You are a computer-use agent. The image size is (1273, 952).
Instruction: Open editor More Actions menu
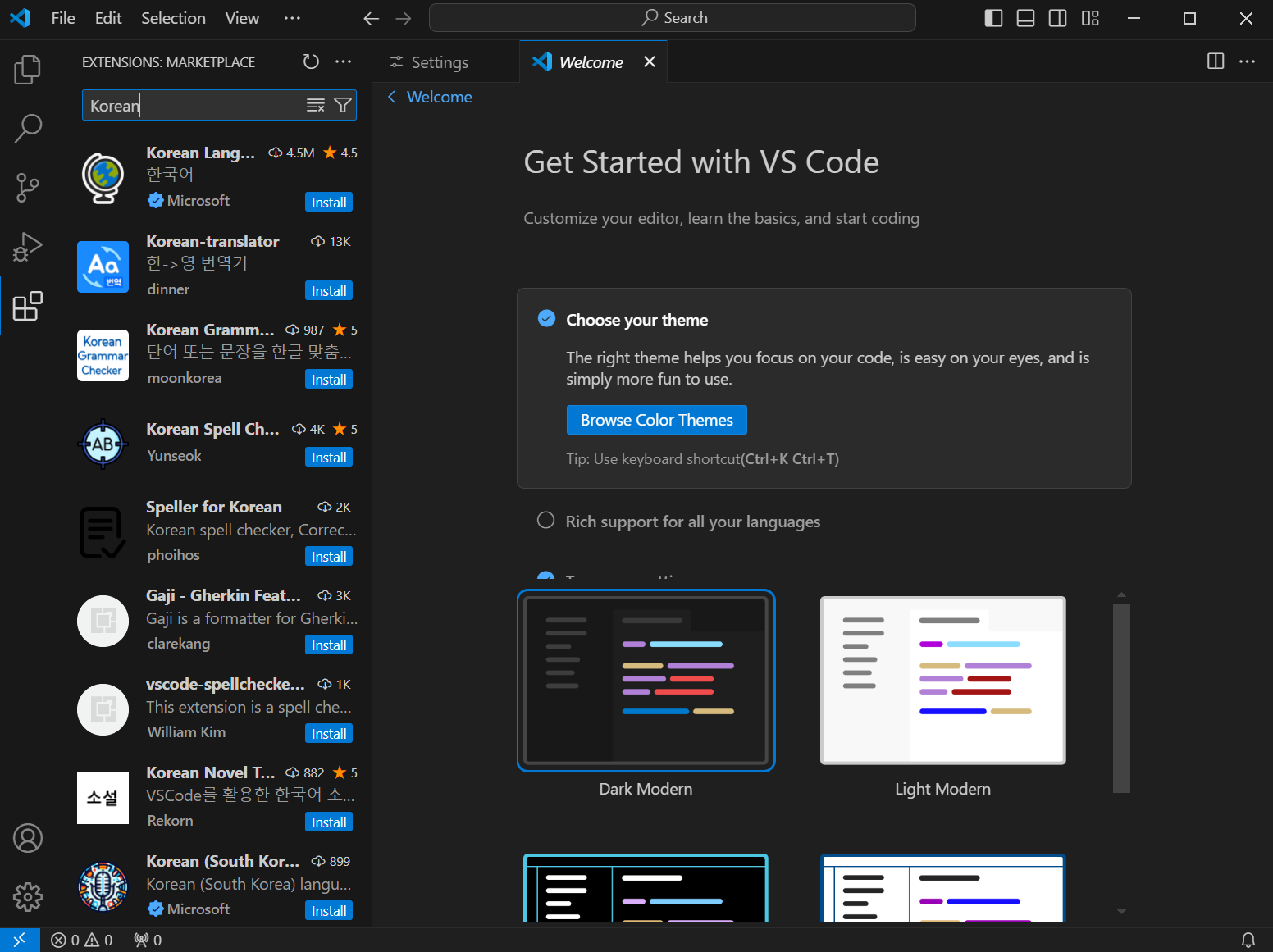pyautogui.click(x=1248, y=61)
